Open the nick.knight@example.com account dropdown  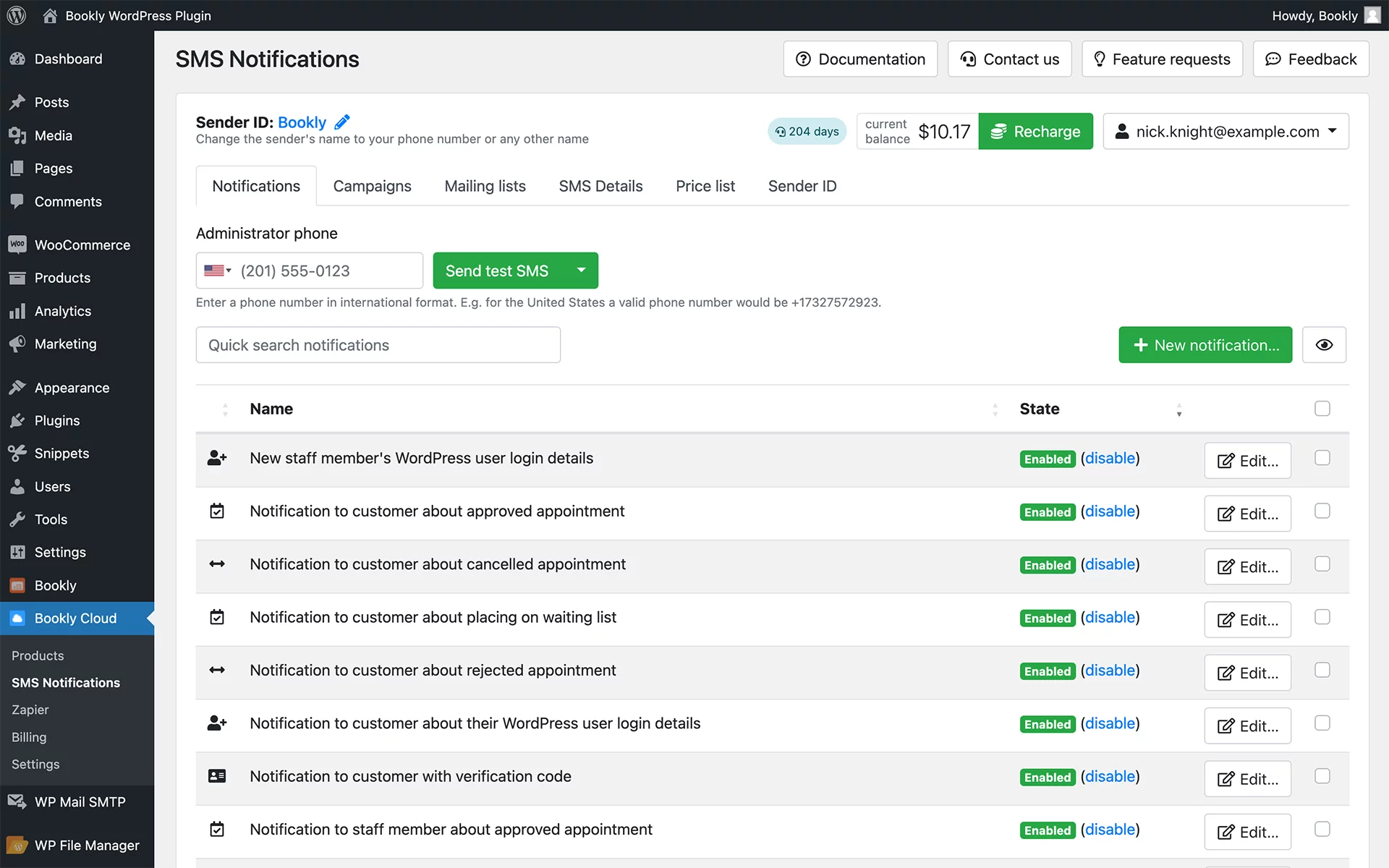coord(1226,132)
